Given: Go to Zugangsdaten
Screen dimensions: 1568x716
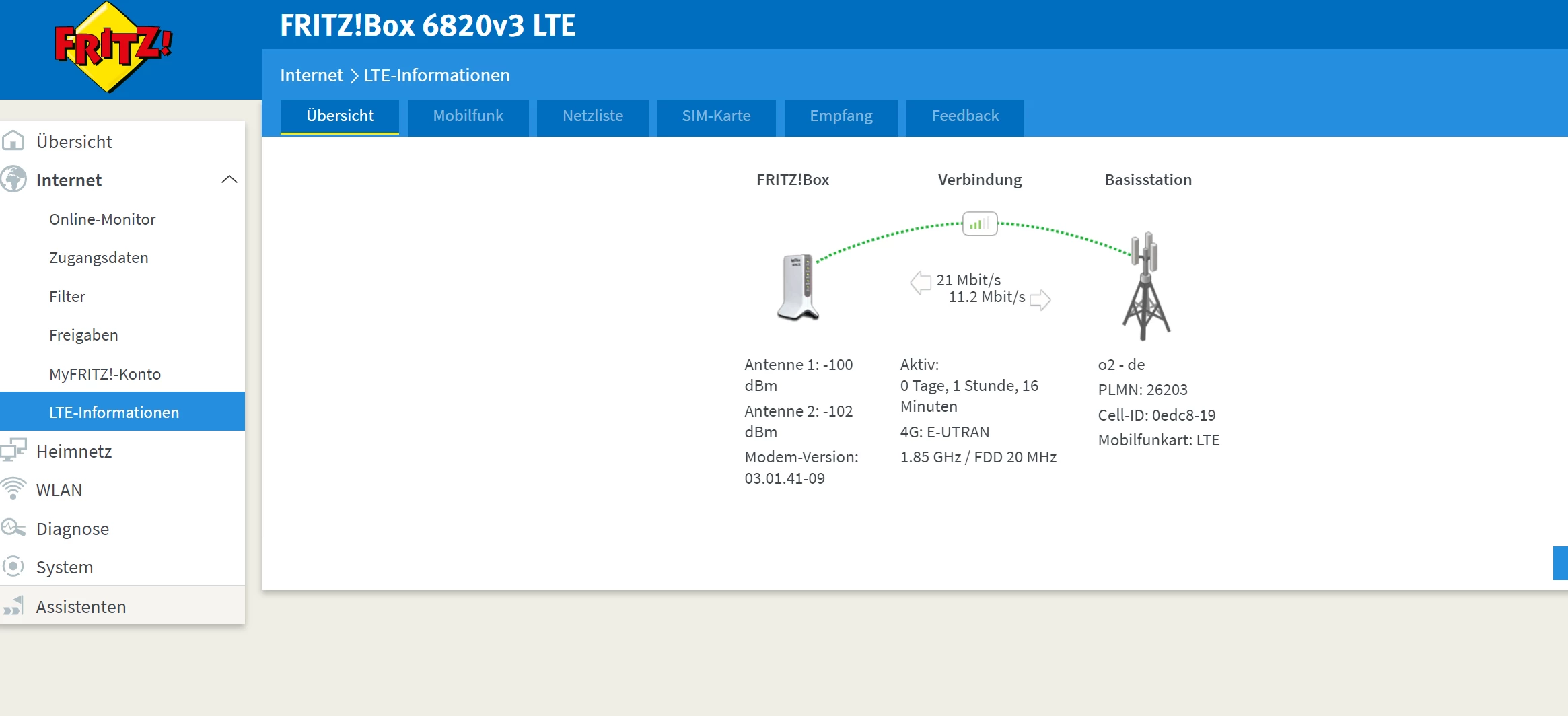Looking at the screenshot, I should click(122, 258).
